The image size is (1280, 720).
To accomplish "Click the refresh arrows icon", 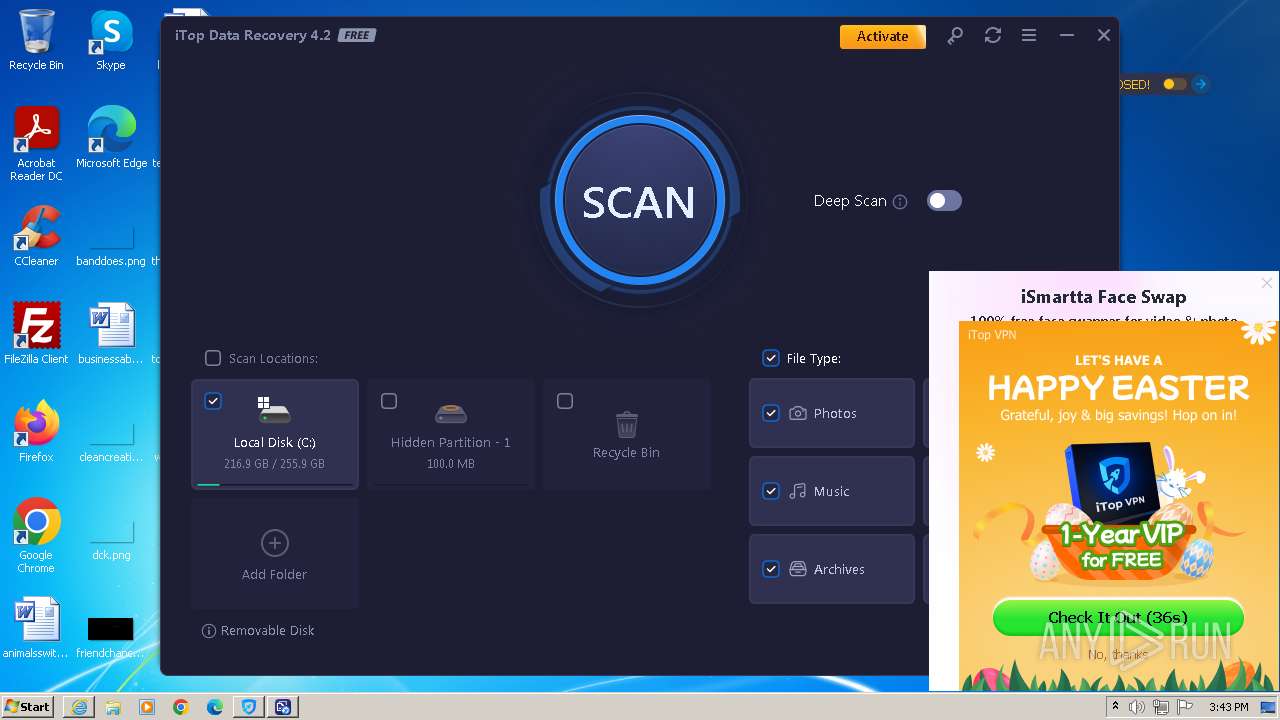I will click(x=992, y=36).
